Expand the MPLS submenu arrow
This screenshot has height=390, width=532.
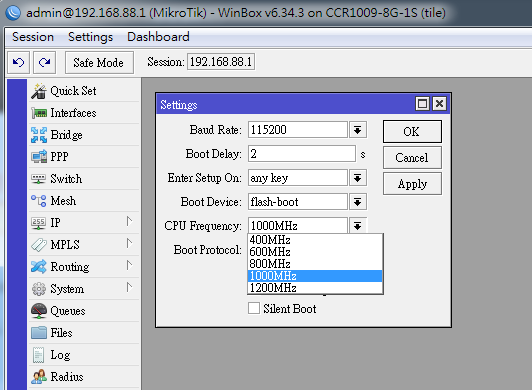coord(129,243)
